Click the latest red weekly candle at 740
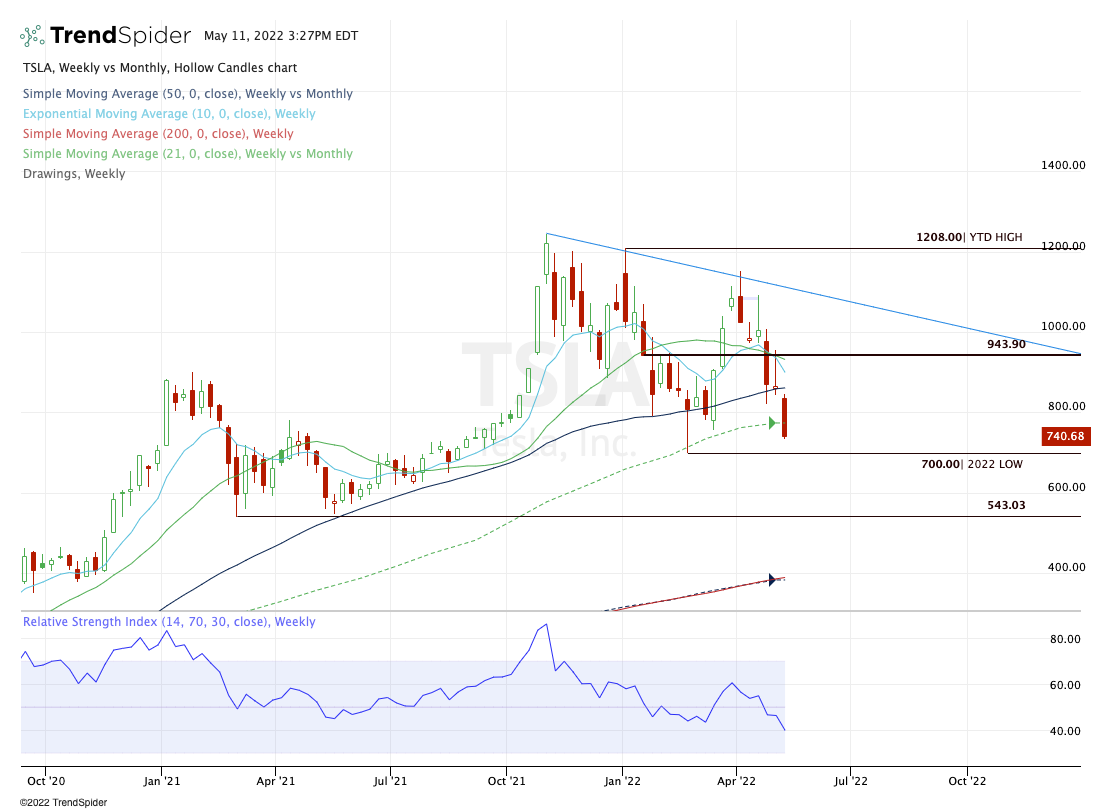This screenshot has width=1111, height=812. click(x=784, y=417)
